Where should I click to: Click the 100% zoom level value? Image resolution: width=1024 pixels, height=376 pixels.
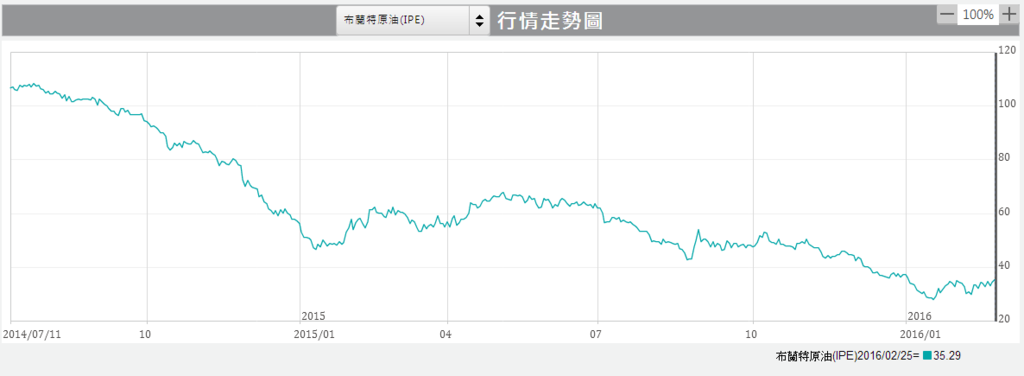tap(978, 14)
